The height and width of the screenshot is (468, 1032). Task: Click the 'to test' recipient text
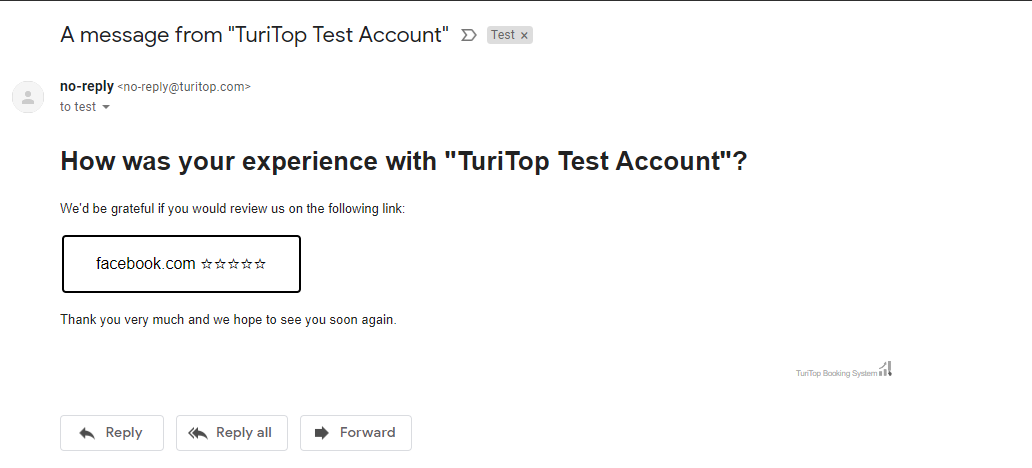[78, 107]
